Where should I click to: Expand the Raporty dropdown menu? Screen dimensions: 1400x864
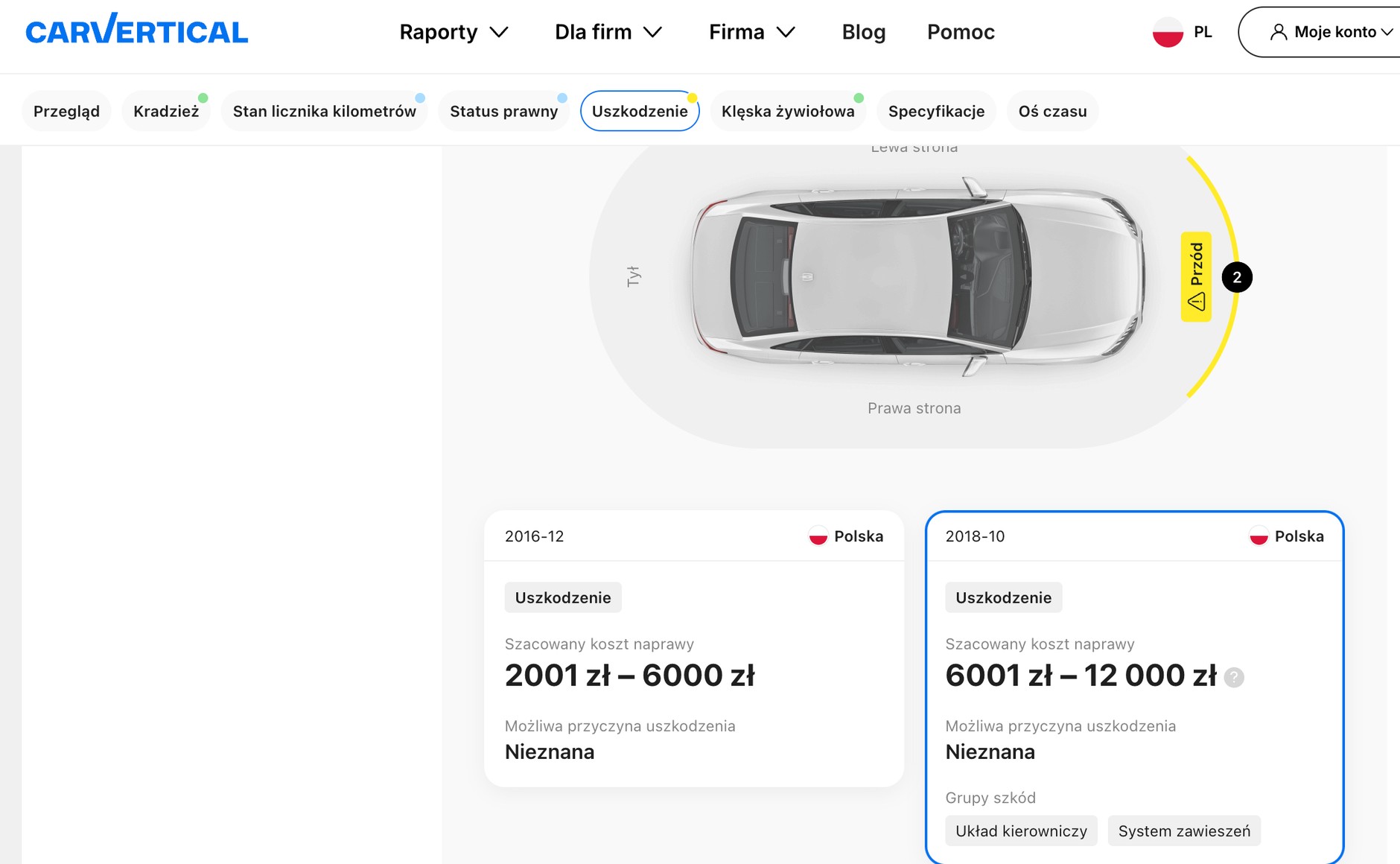pos(454,32)
